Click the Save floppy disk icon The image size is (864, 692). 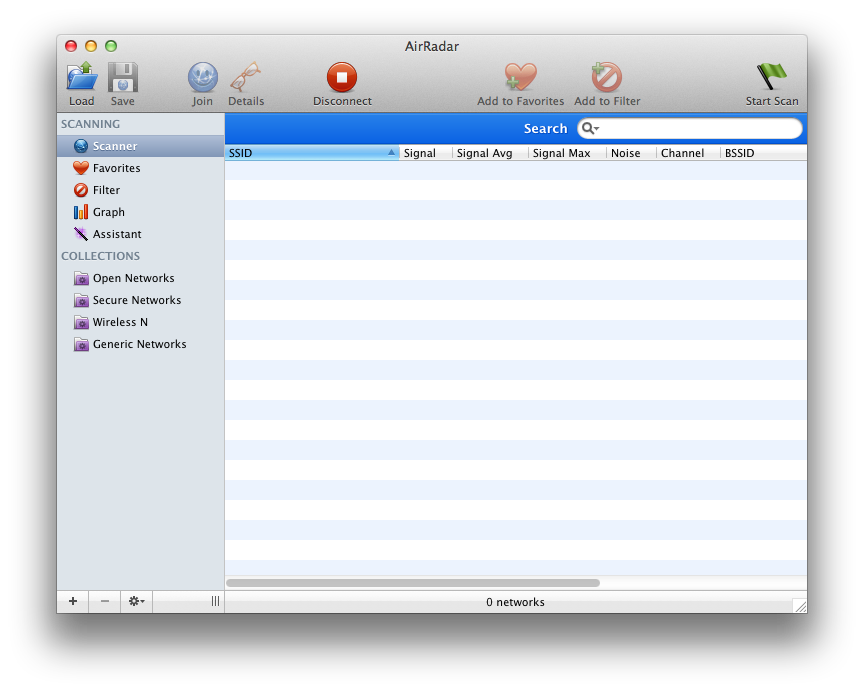123,78
